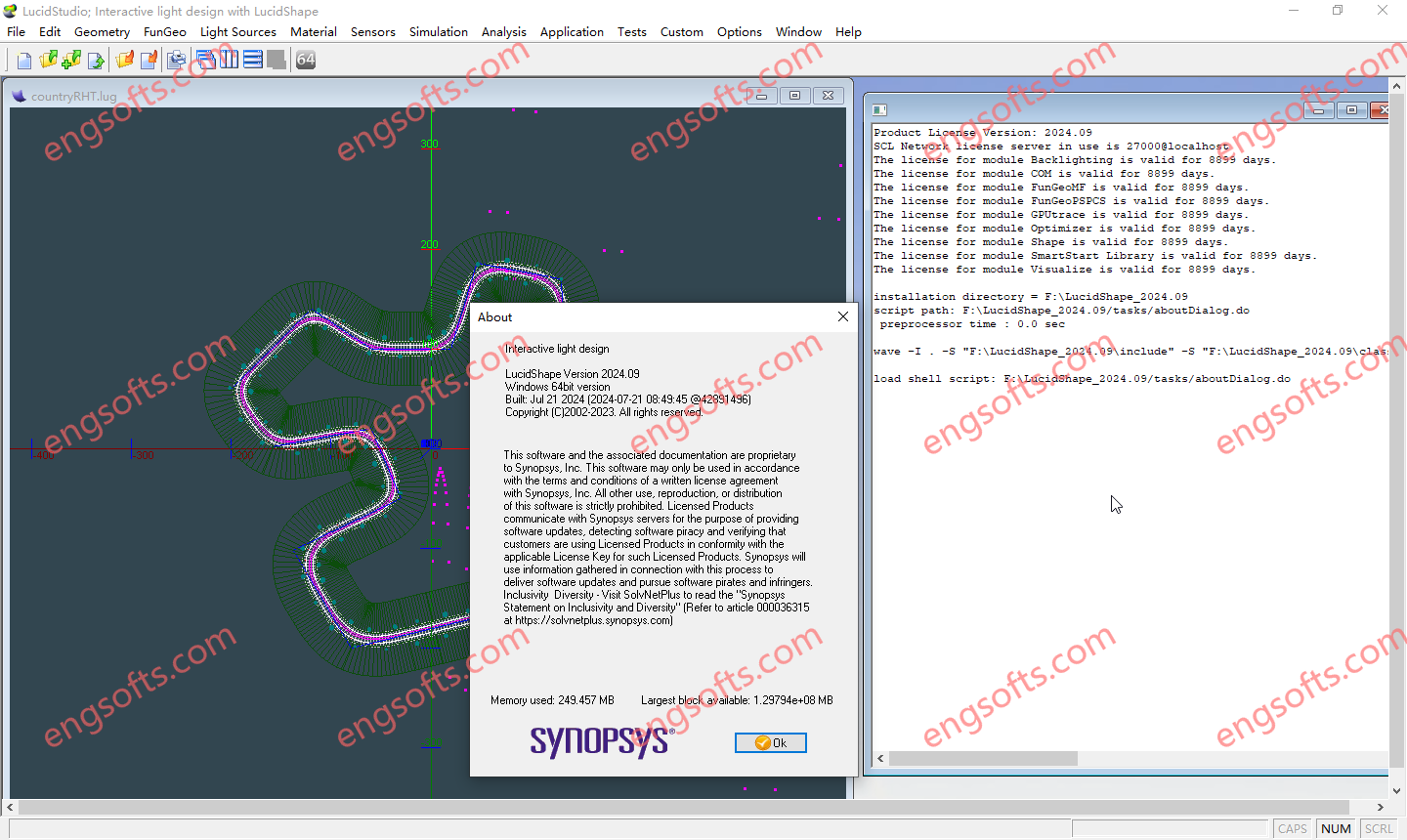Click 'Largest block available' text

point(737,700)
